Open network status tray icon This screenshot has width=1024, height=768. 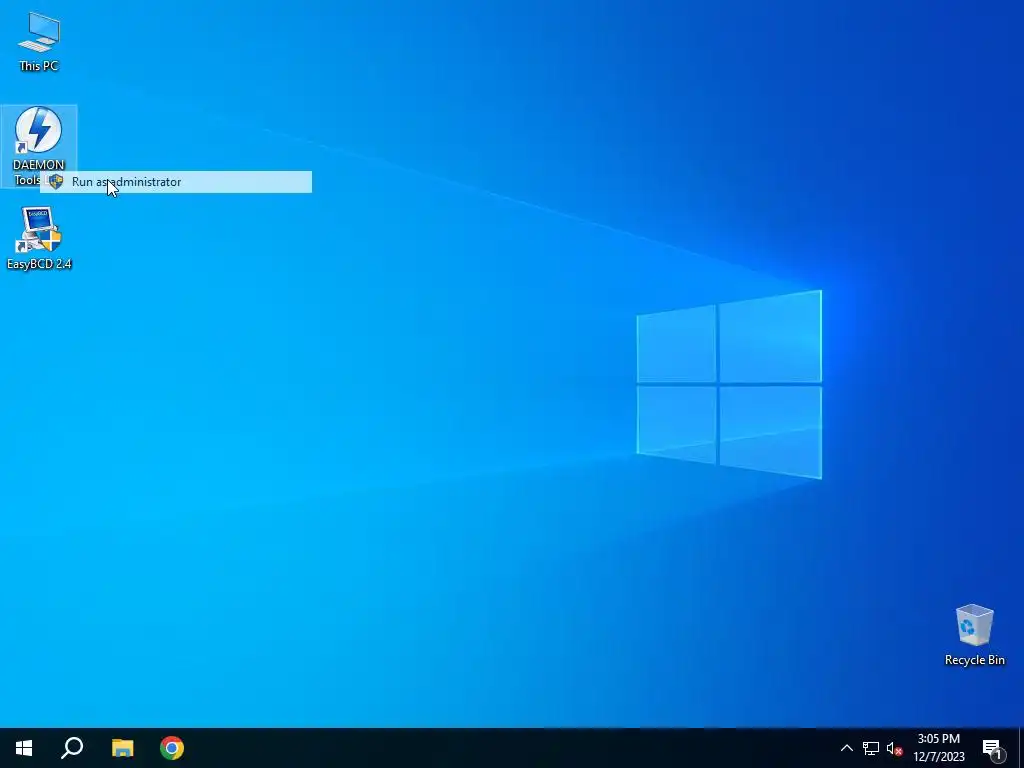[x=871, y=748]
